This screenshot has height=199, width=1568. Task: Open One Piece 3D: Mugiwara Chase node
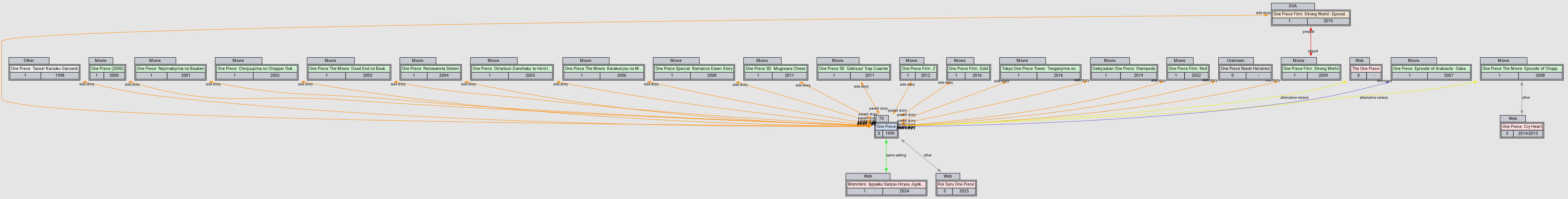coord(775,69)
